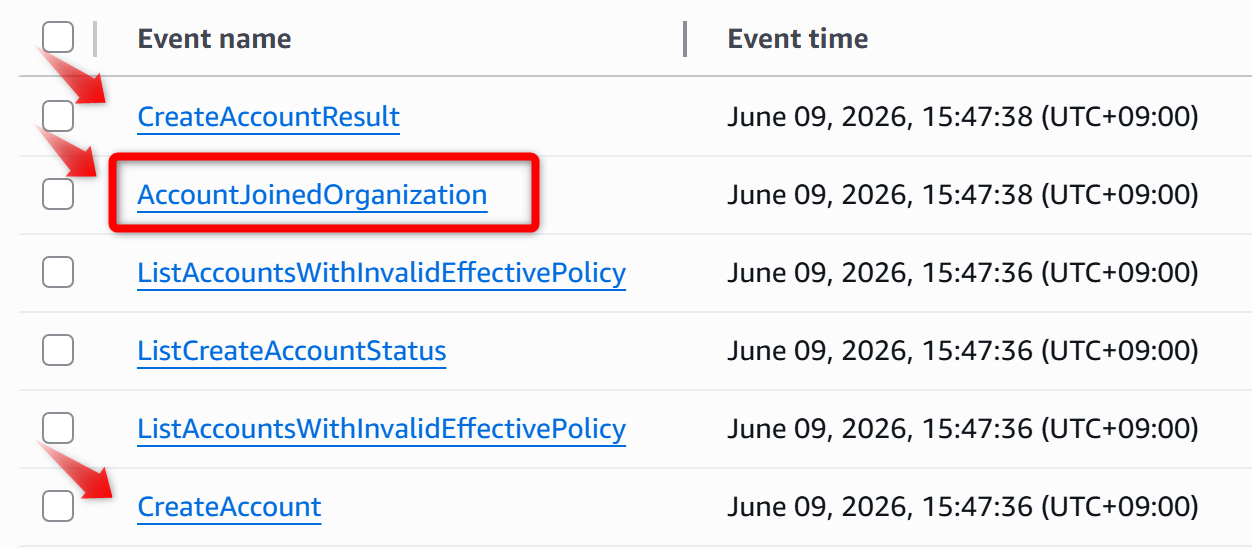This screenshot has width=1252, height=549.
Task: Open the CreateAccountResult event link
Action: (x=268, y=117)
